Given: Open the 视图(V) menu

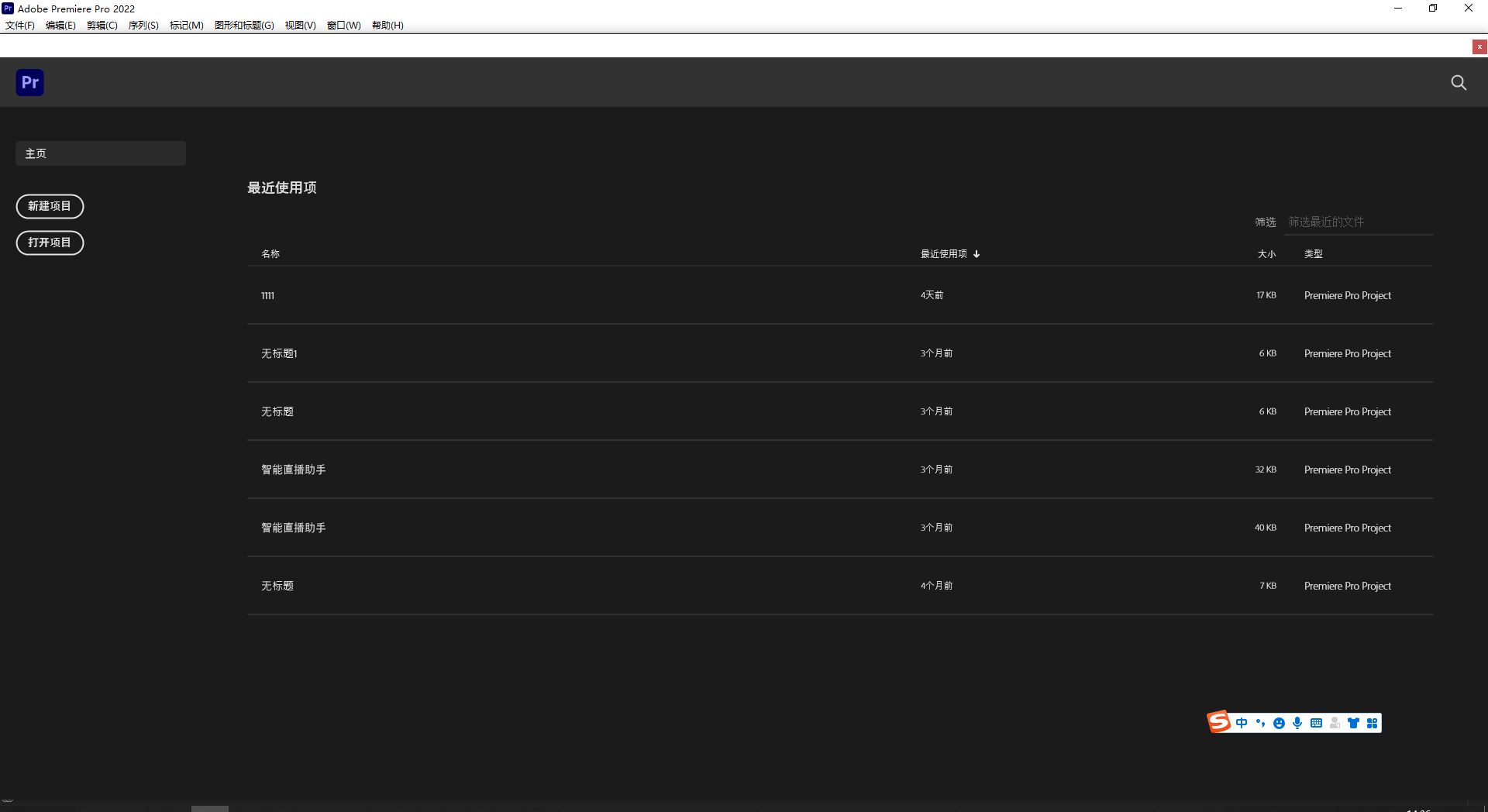Looking at the screenshot, I should 300,25.
